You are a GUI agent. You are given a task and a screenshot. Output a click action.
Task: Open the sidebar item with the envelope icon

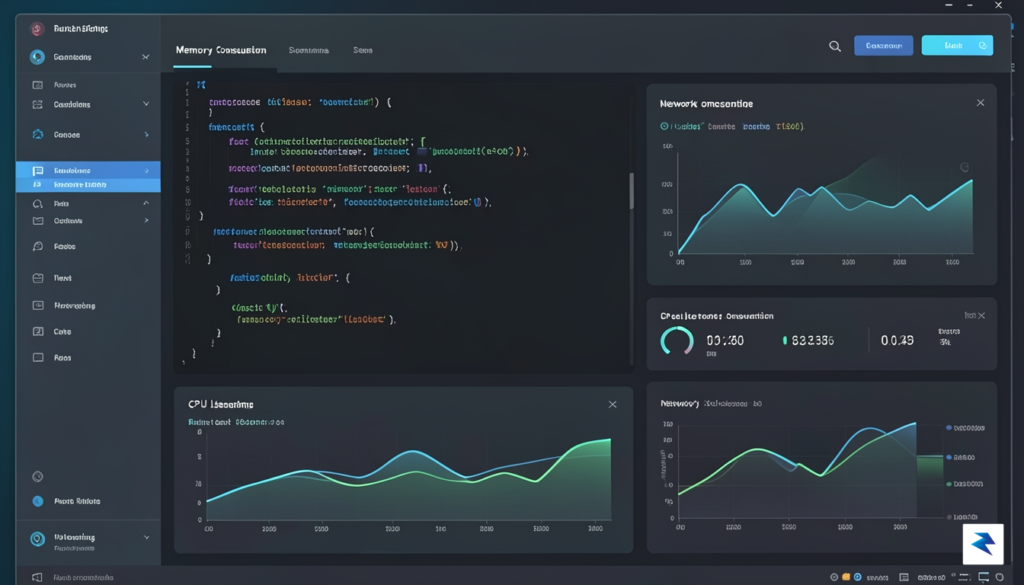[38, 221]
